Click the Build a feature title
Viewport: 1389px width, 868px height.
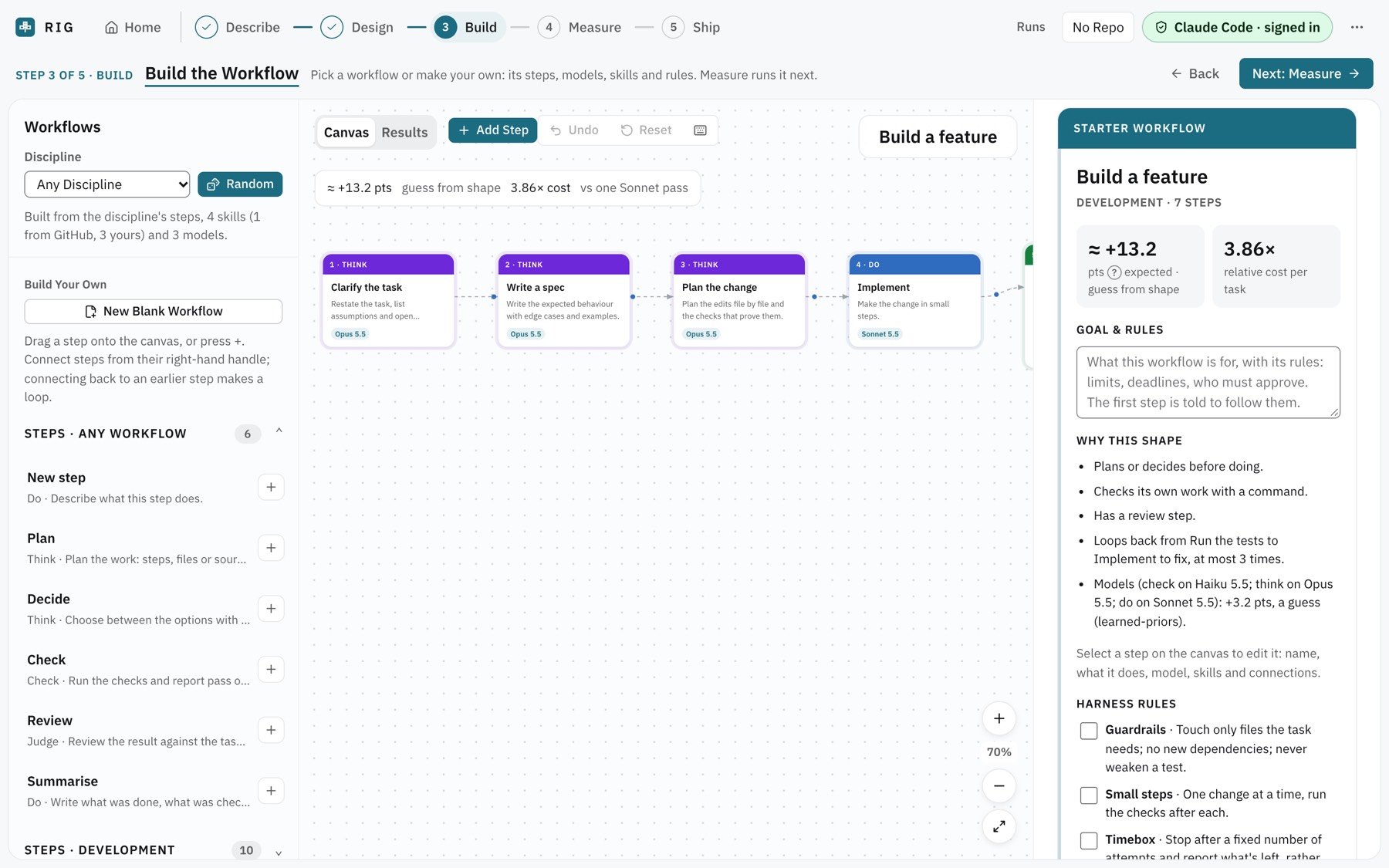click(938, 137)
